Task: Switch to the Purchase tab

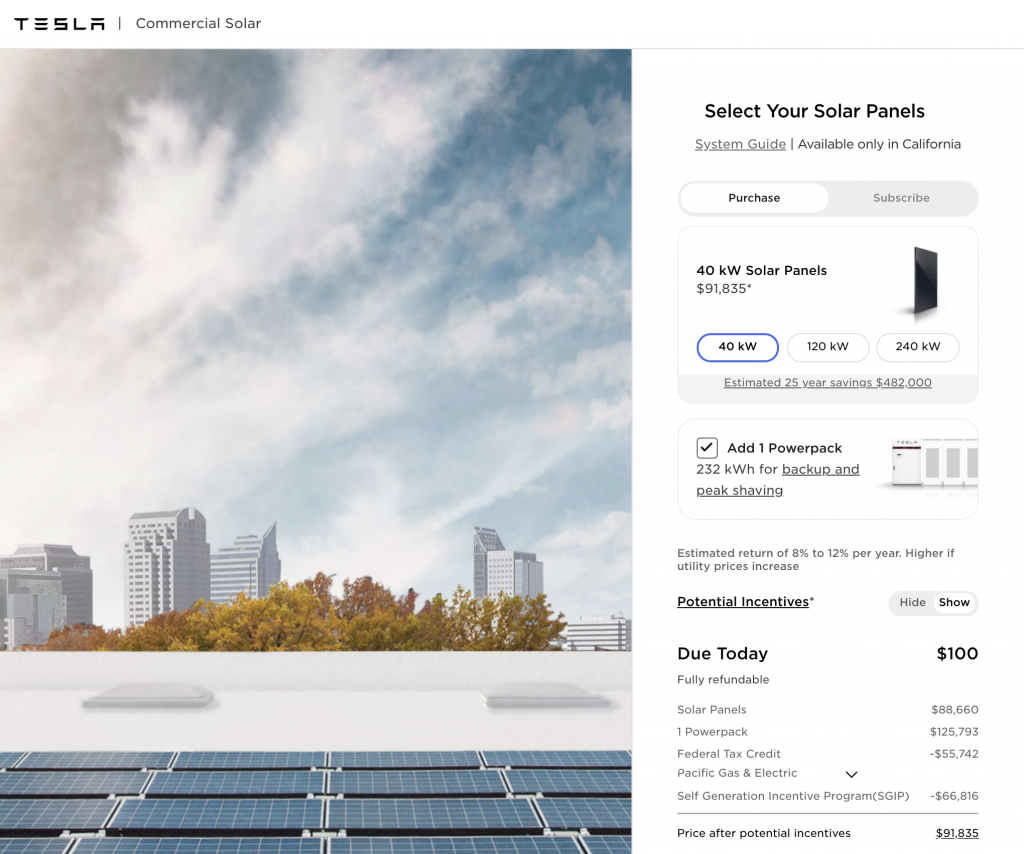Action: tap(754, 198)
